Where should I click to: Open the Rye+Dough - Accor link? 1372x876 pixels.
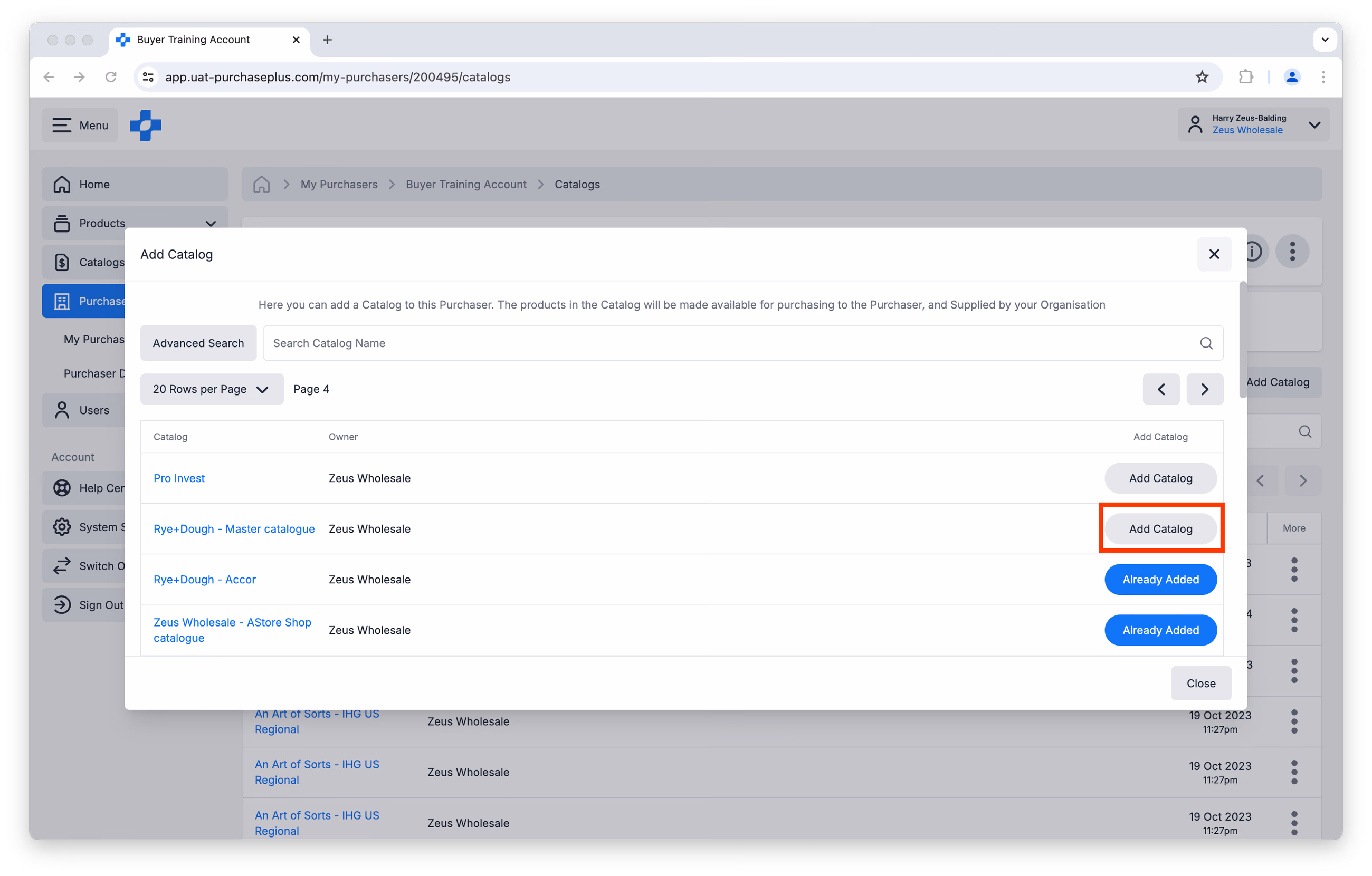205,579
